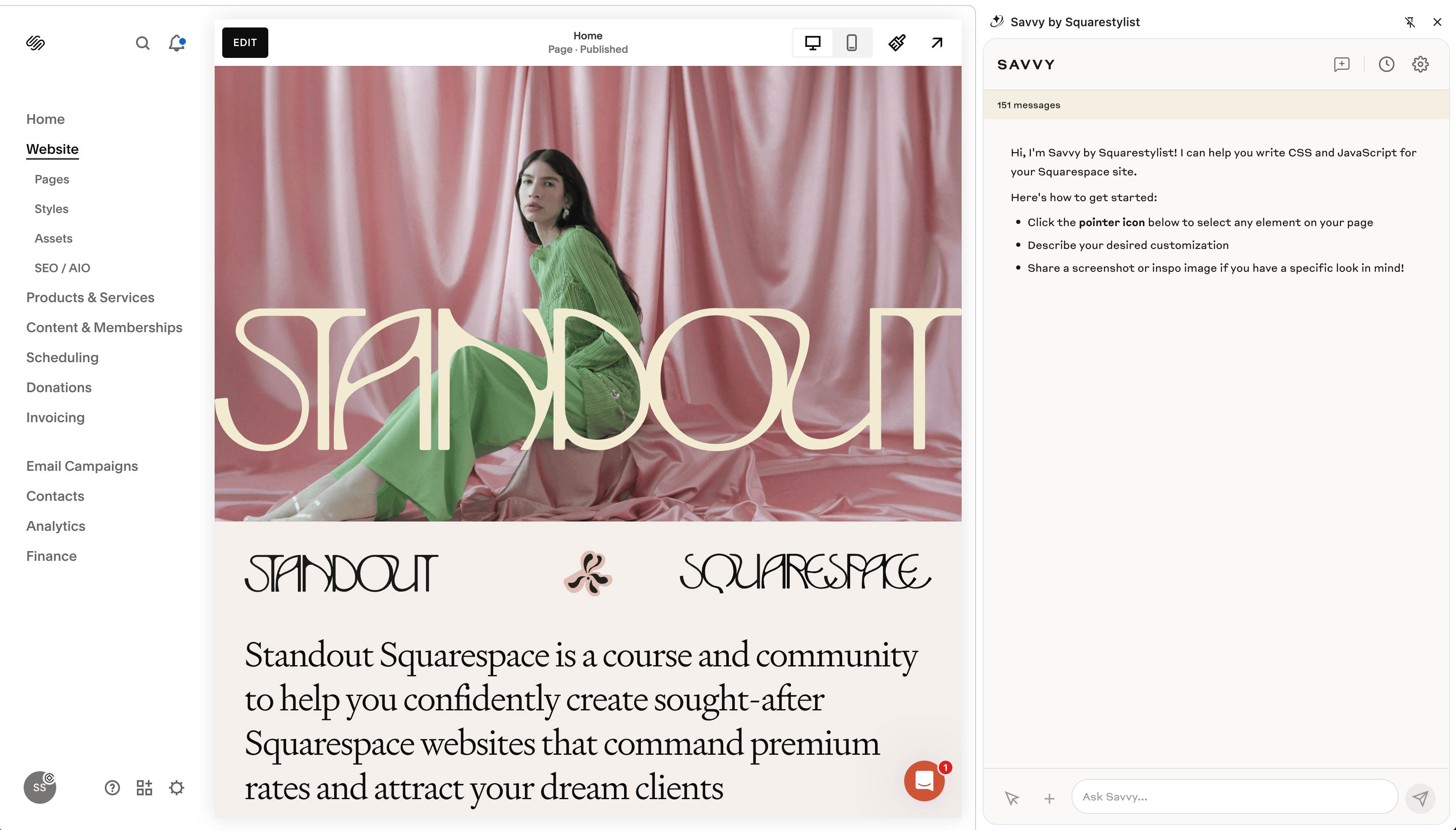Click the Squarespace logo icon

pyautogui.click(x=35, y=43)
